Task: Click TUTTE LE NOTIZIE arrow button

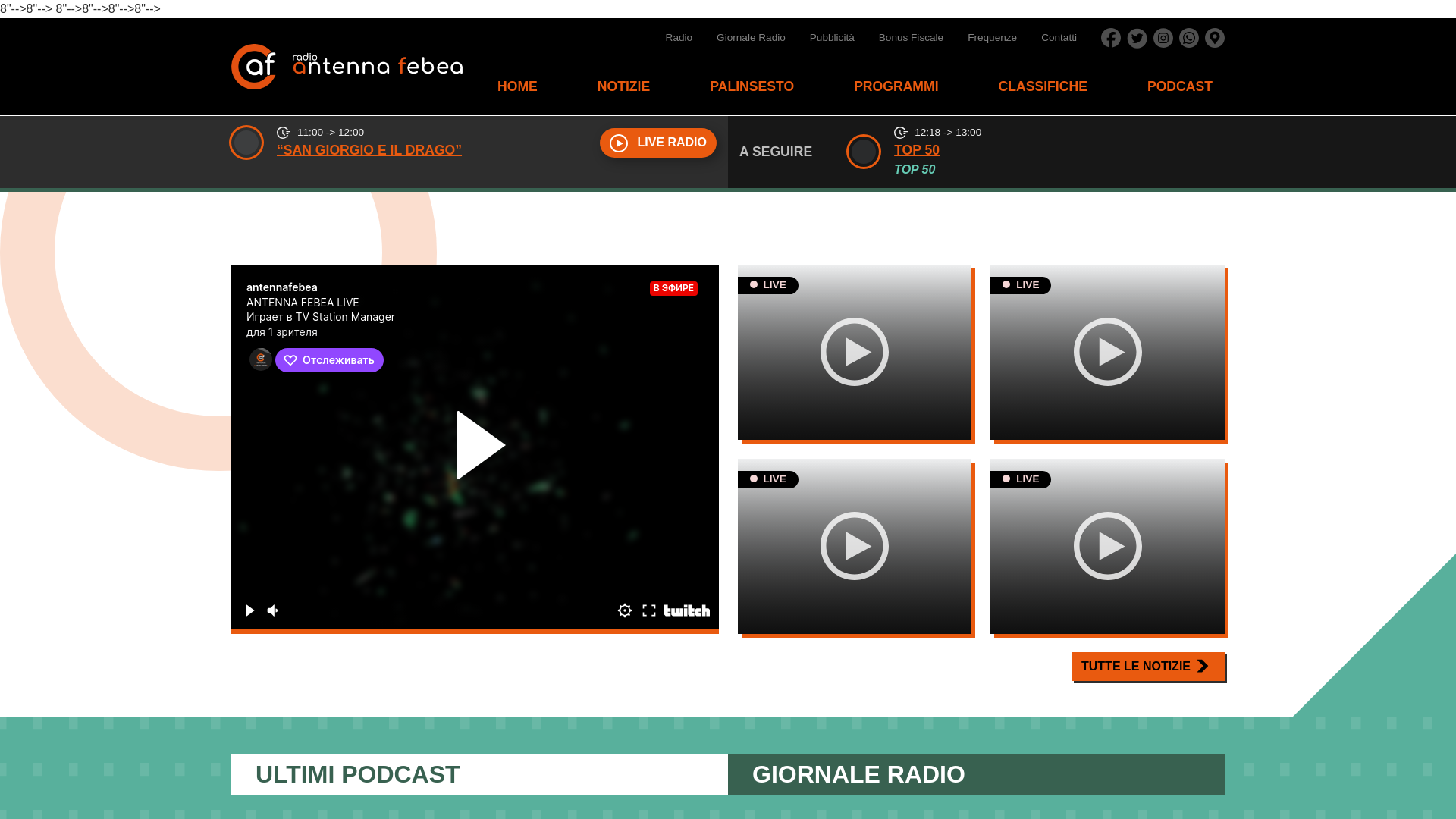Action: [1147, 667]
